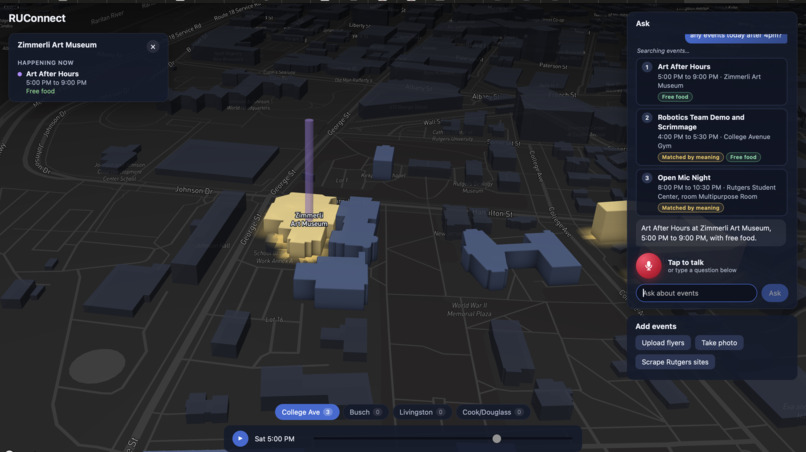Switch to the Livingston campus tab
The height and width of the screenshot is (452, 806).
click(x=422, y=412)
